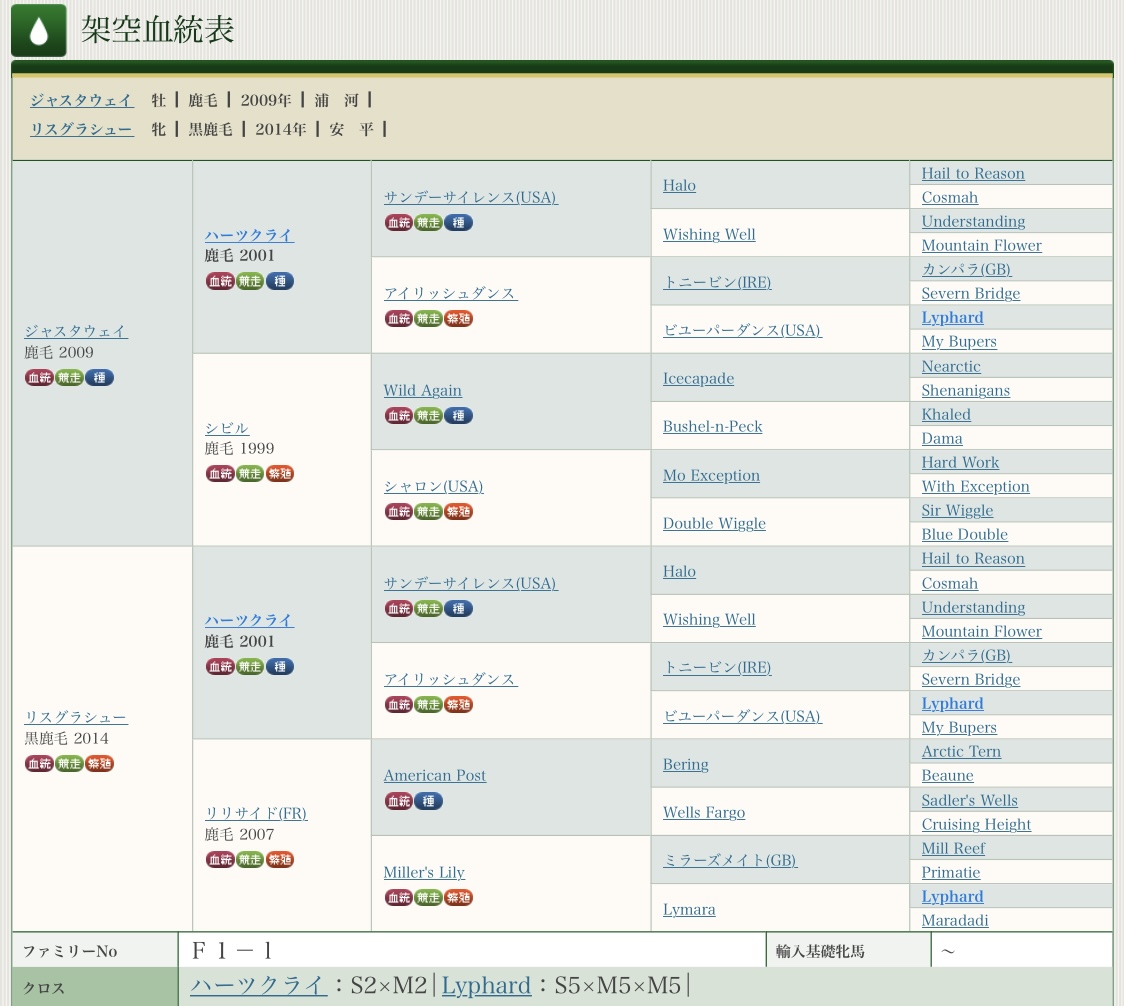This screenshot has width=1124, height=1006.
Task: Click the 血統 badge under リスグラシュー 黒鹿毛 2014
Action: [x=39, y=763]
